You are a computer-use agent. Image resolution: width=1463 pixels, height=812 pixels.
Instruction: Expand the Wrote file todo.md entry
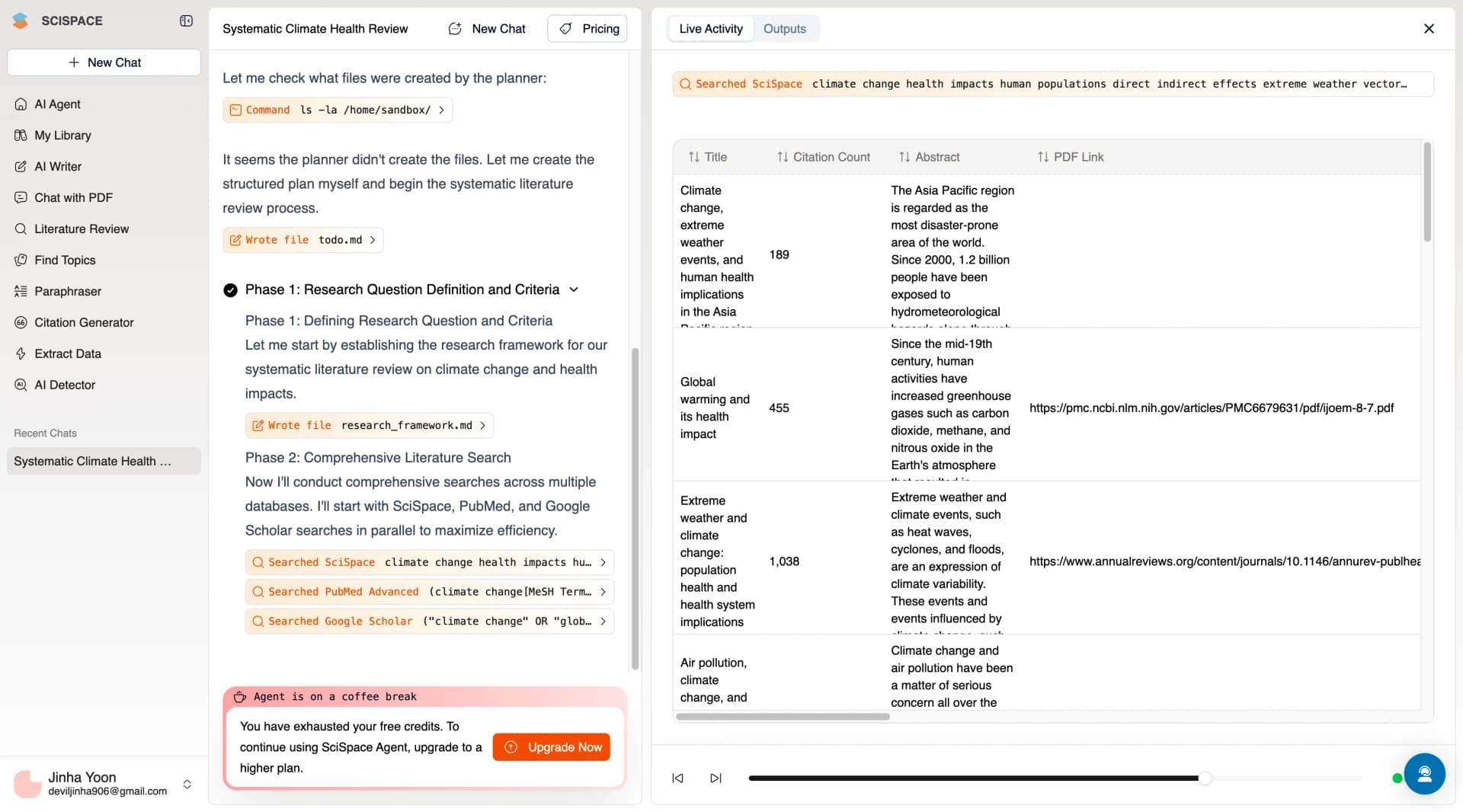point(303,240)
